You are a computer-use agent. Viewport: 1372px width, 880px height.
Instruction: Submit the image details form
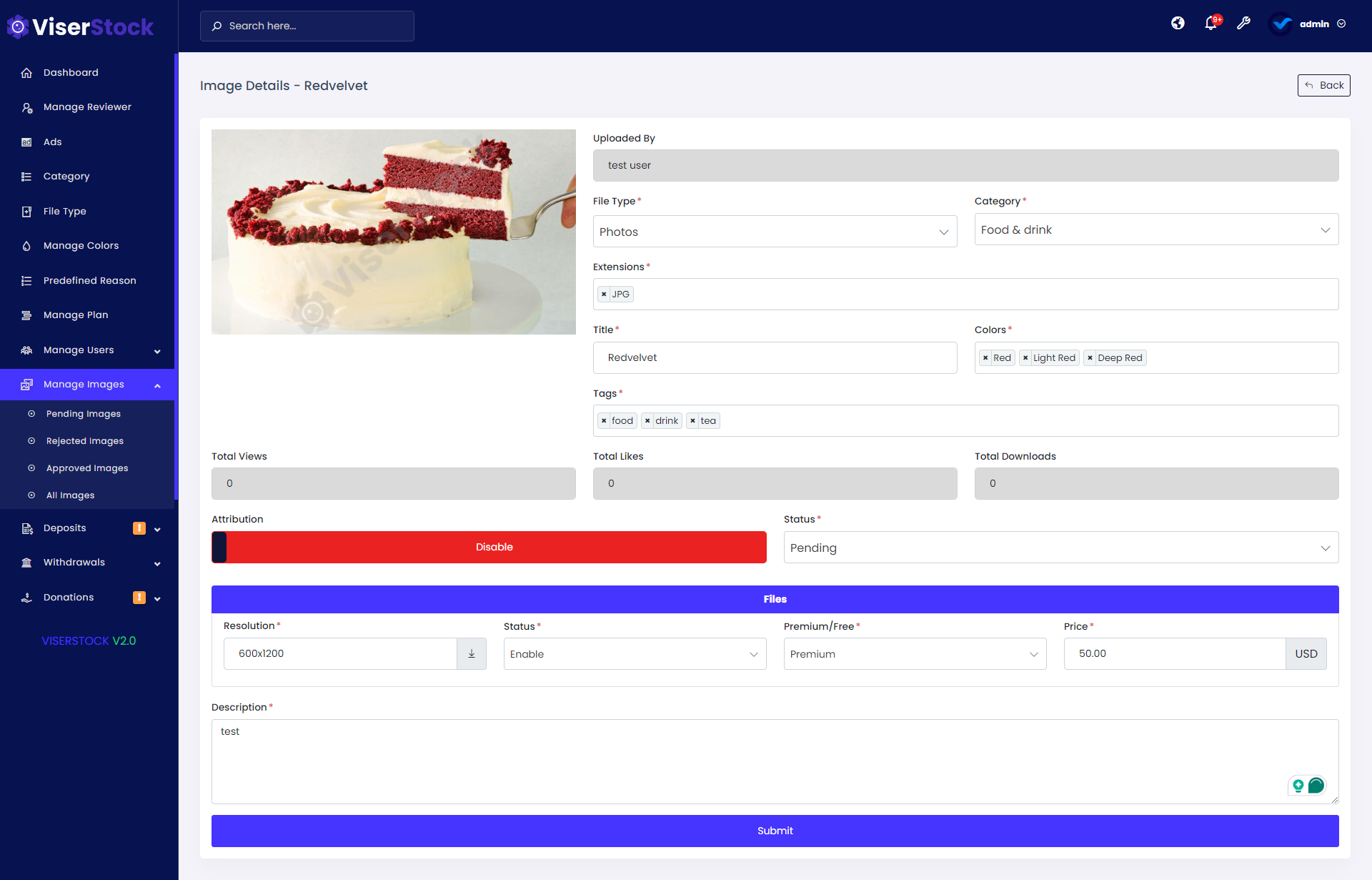(775, 831)
